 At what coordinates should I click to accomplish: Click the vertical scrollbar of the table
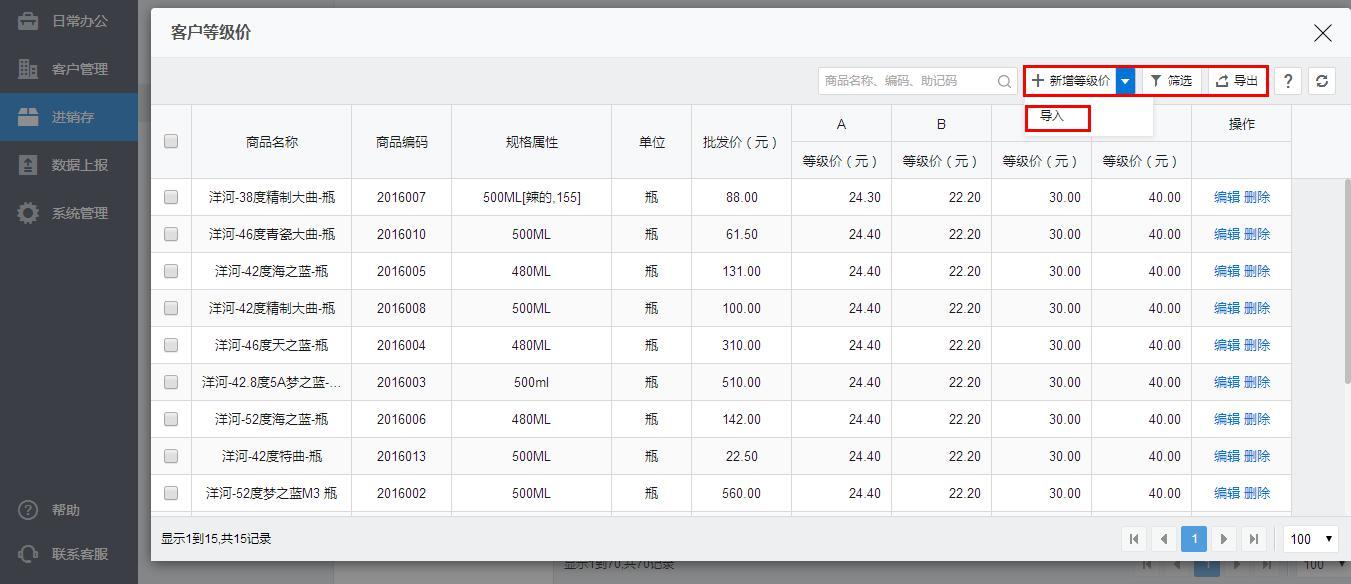(x=1346, y=280)
